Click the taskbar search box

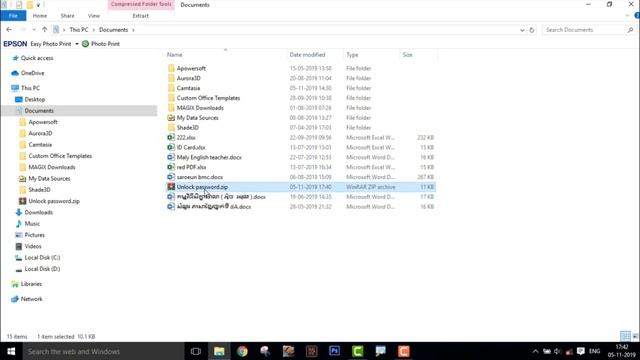coord(103,351)
